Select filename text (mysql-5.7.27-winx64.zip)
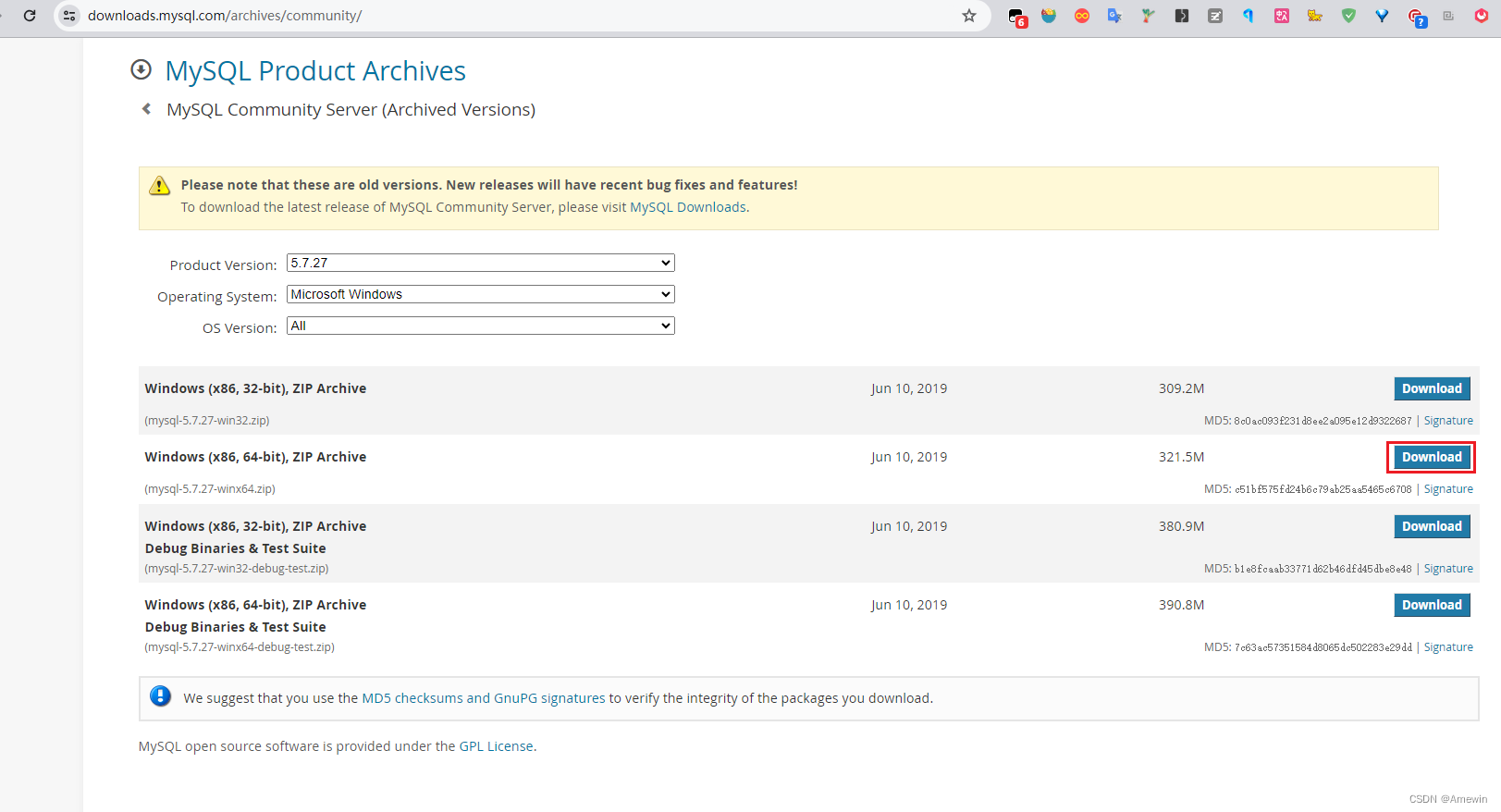This screenshot has height=812, width=1501. (210, 489)
